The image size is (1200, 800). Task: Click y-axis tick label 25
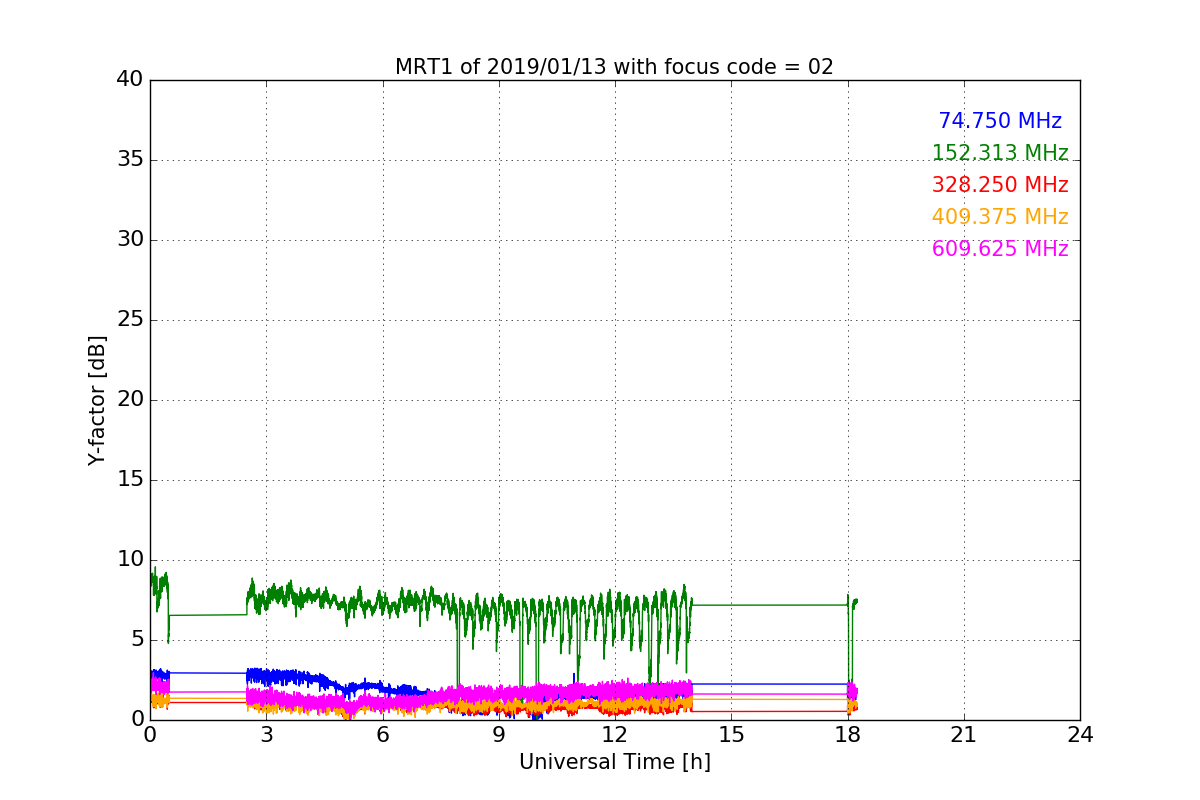(130, 320)
